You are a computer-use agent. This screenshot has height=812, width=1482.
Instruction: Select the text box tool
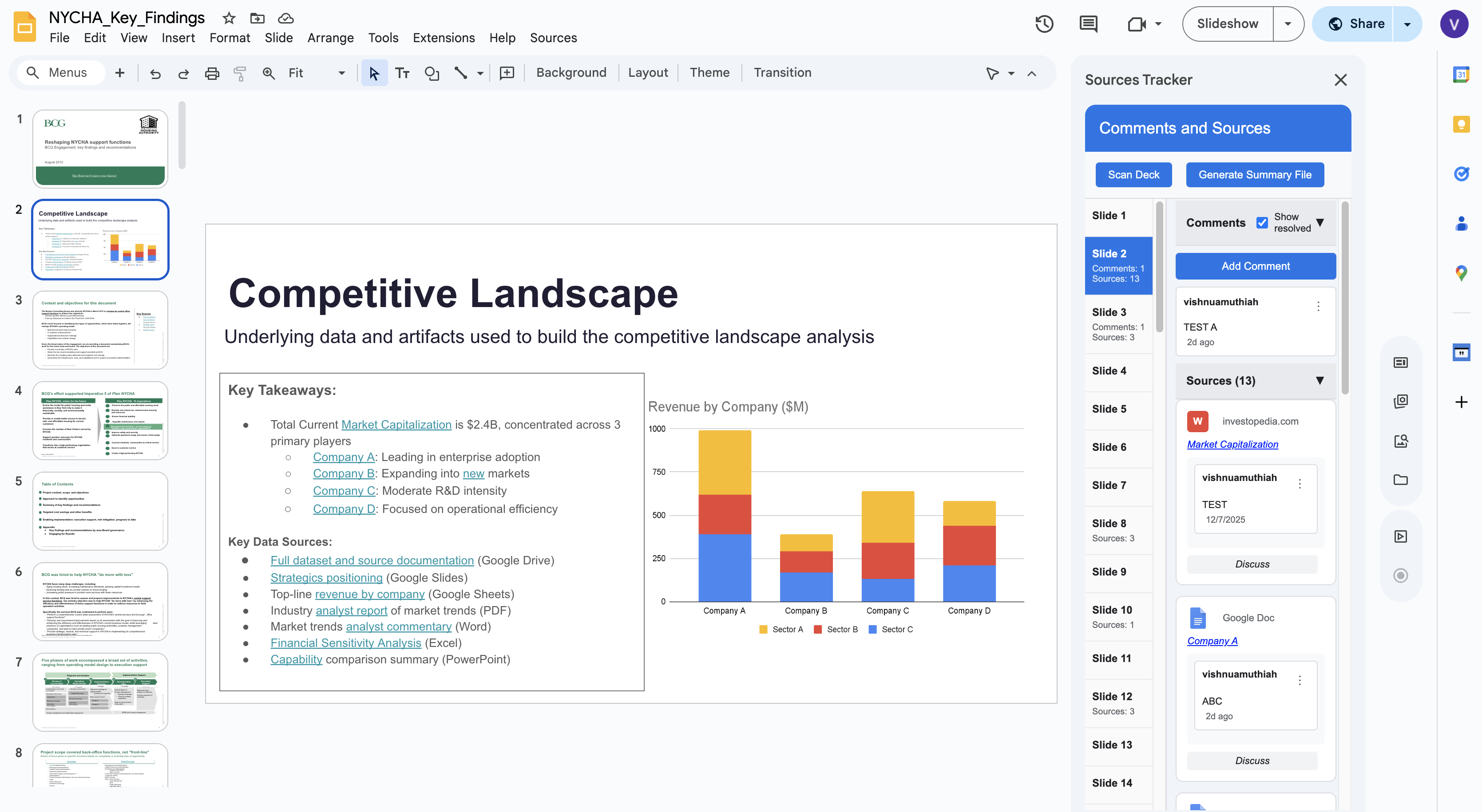click(x=402, y=72)
